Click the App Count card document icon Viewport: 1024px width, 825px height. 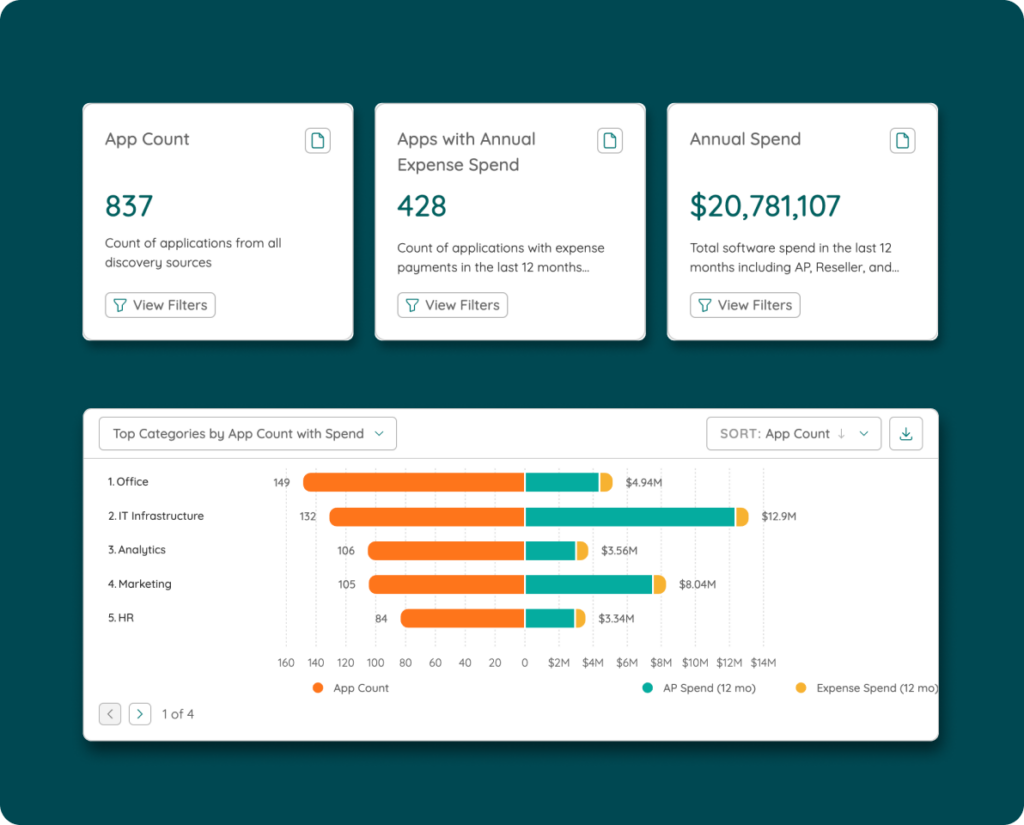click(317, 141)
